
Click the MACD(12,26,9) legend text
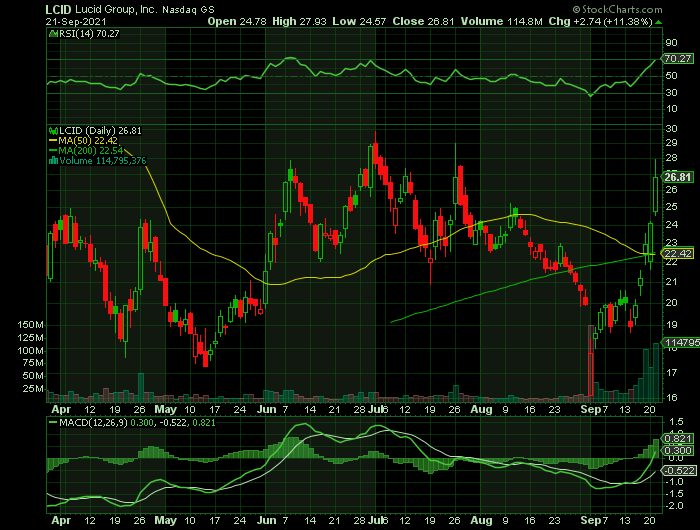93,422
